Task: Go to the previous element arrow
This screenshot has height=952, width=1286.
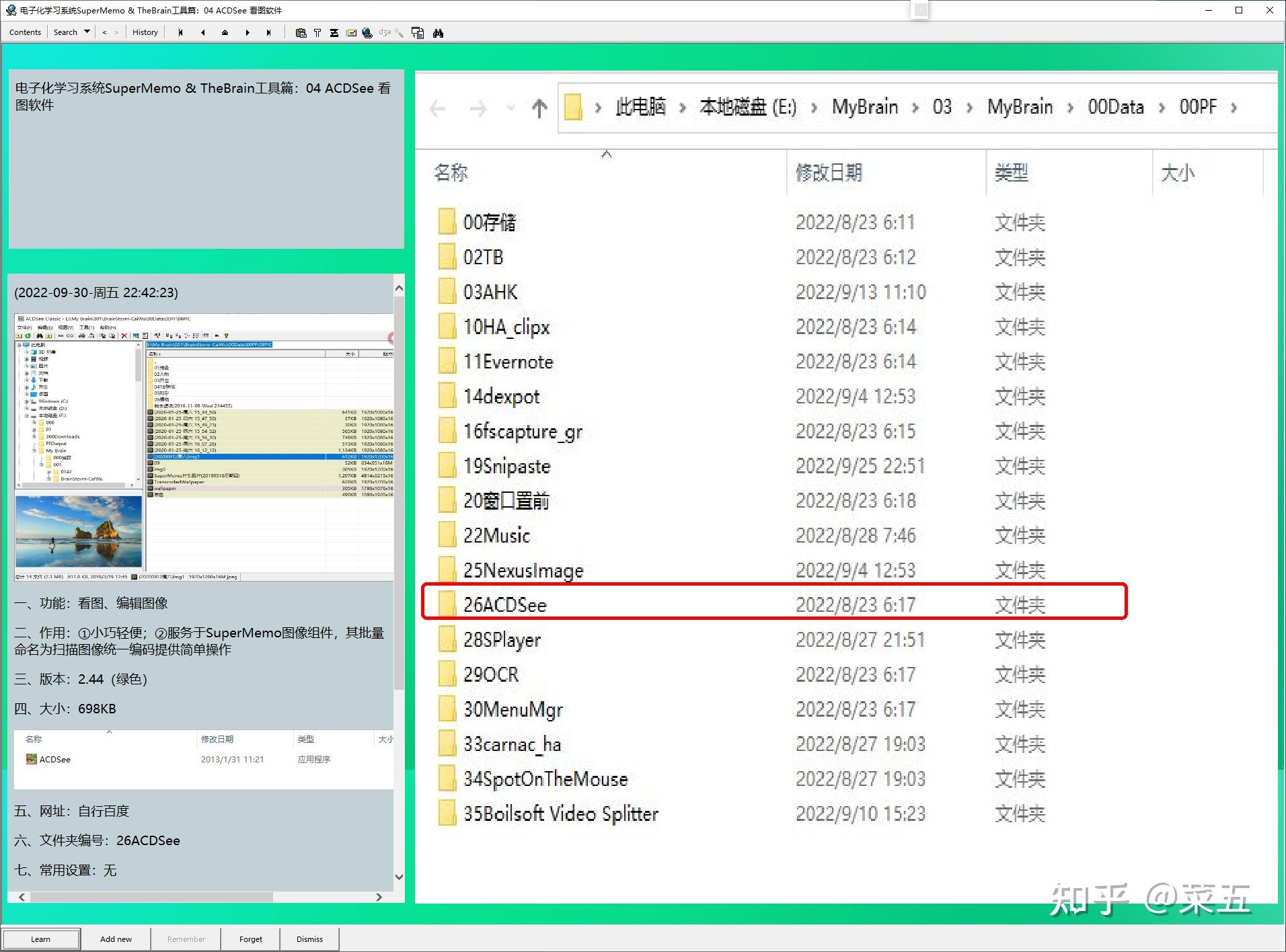Action: (202, 32)
